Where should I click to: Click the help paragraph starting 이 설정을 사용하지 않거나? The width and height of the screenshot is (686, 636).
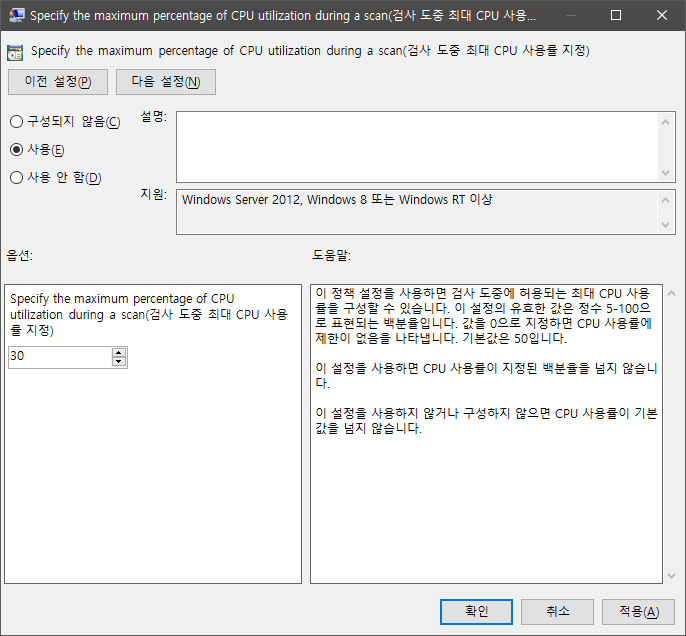pos(486,421)
